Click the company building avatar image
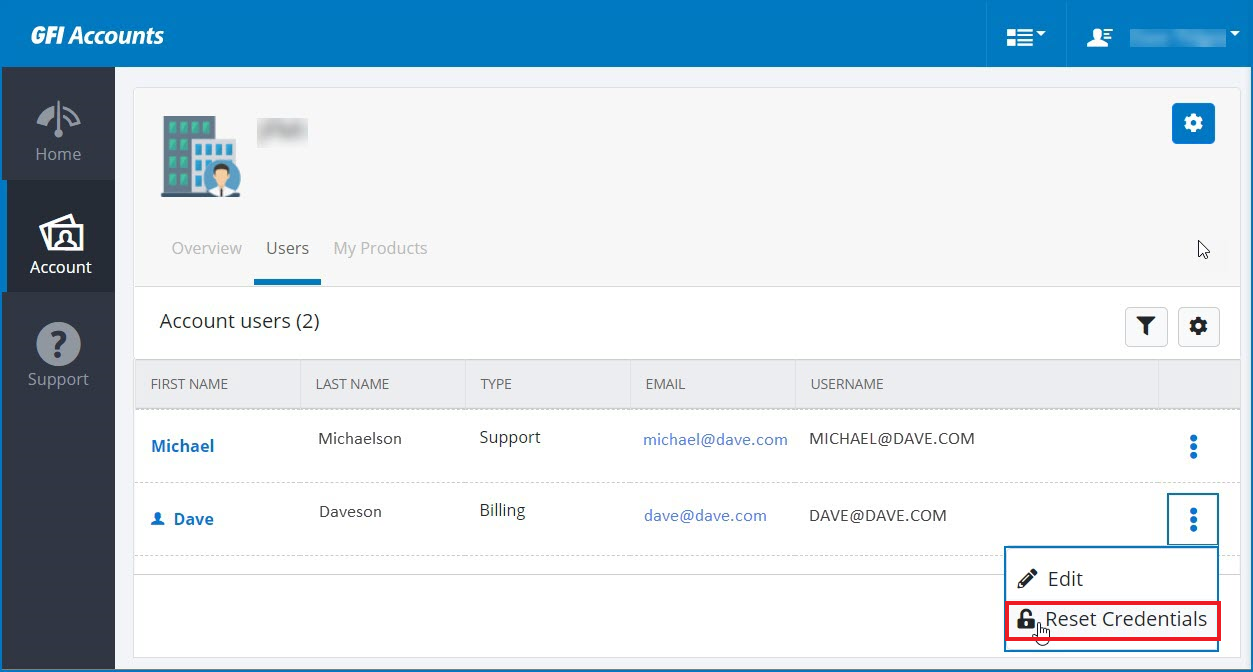 click(x=200, y=156)
